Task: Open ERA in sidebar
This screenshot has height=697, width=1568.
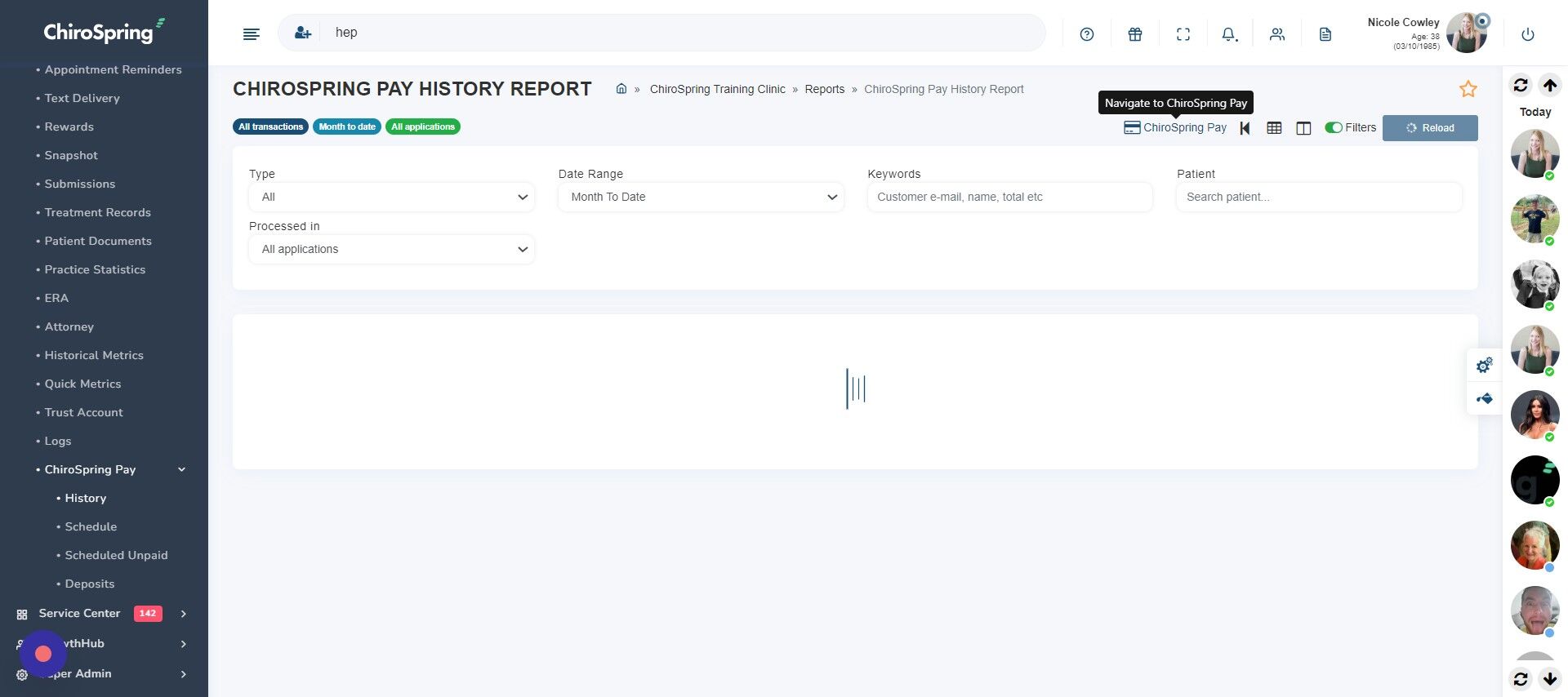Action: coord(56,298)
